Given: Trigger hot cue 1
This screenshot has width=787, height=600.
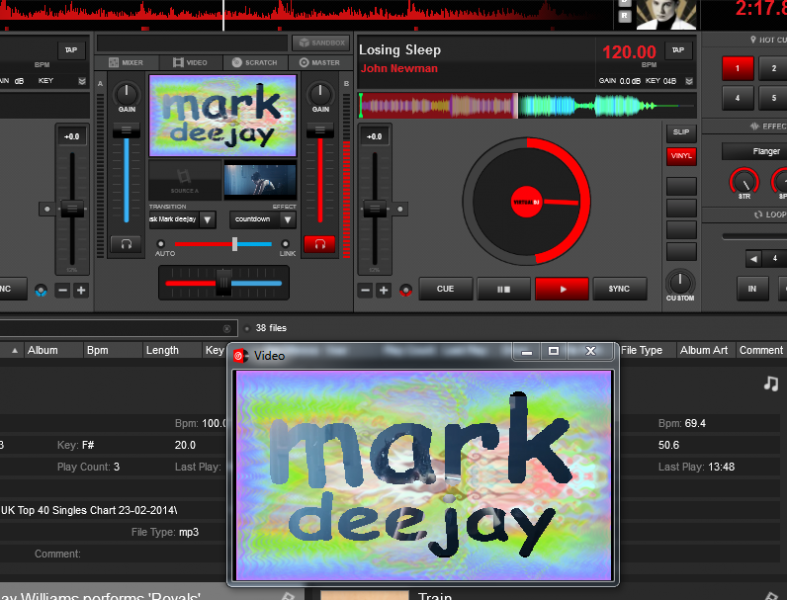Looking at the screenshot, I should coord(737,68).
